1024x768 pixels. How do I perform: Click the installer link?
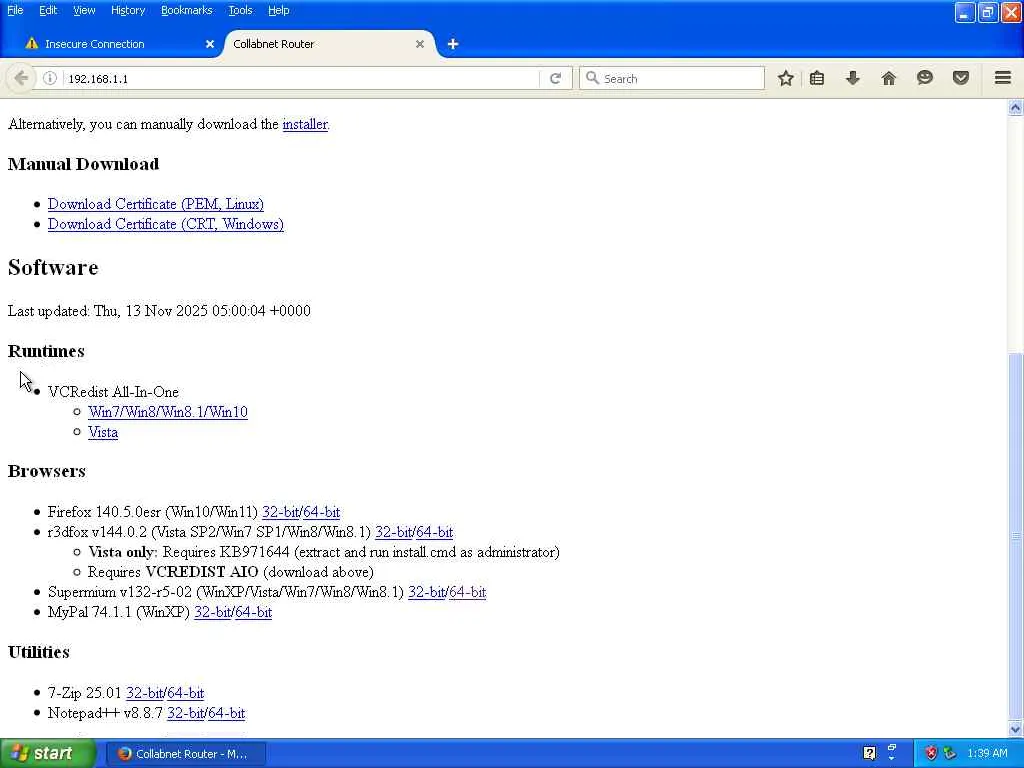coord(305,124)
